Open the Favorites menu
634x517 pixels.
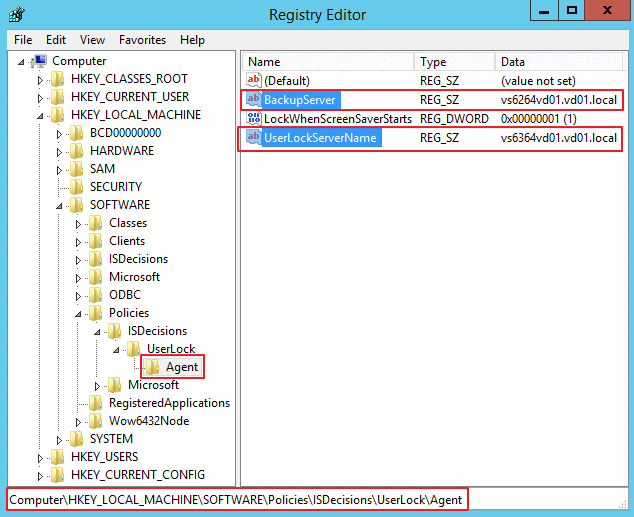tap(142, 40)
